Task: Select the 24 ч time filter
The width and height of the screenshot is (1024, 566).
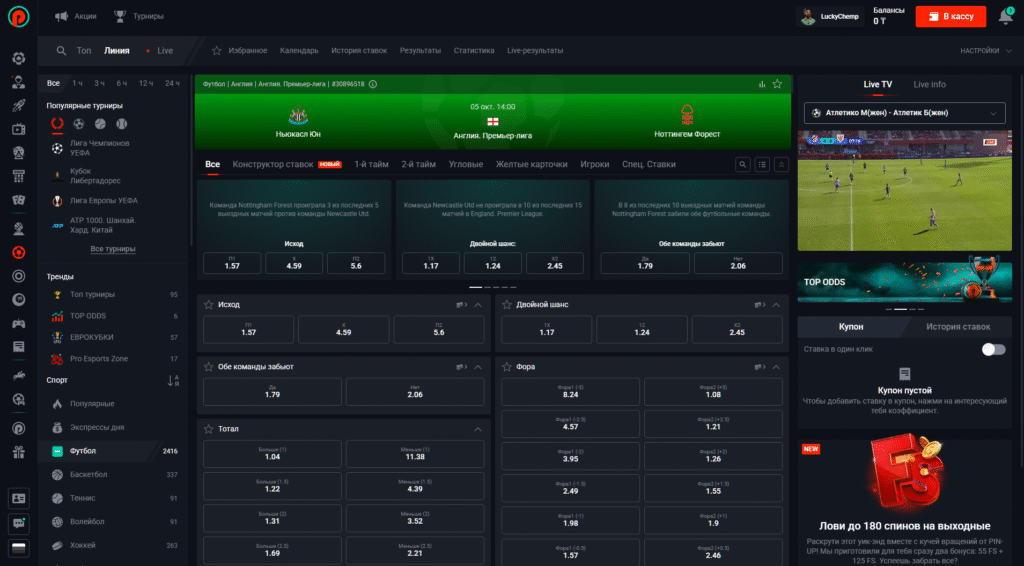Action: [x=172, y=84]
